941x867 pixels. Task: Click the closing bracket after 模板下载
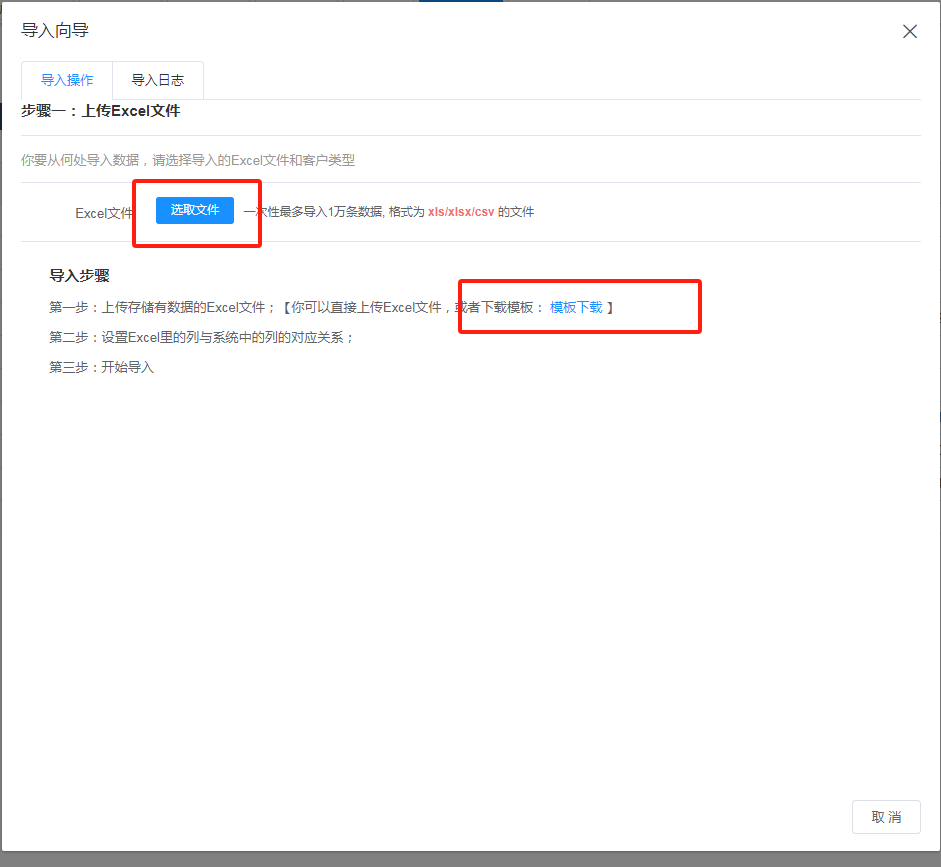click(x=610, y=307)
